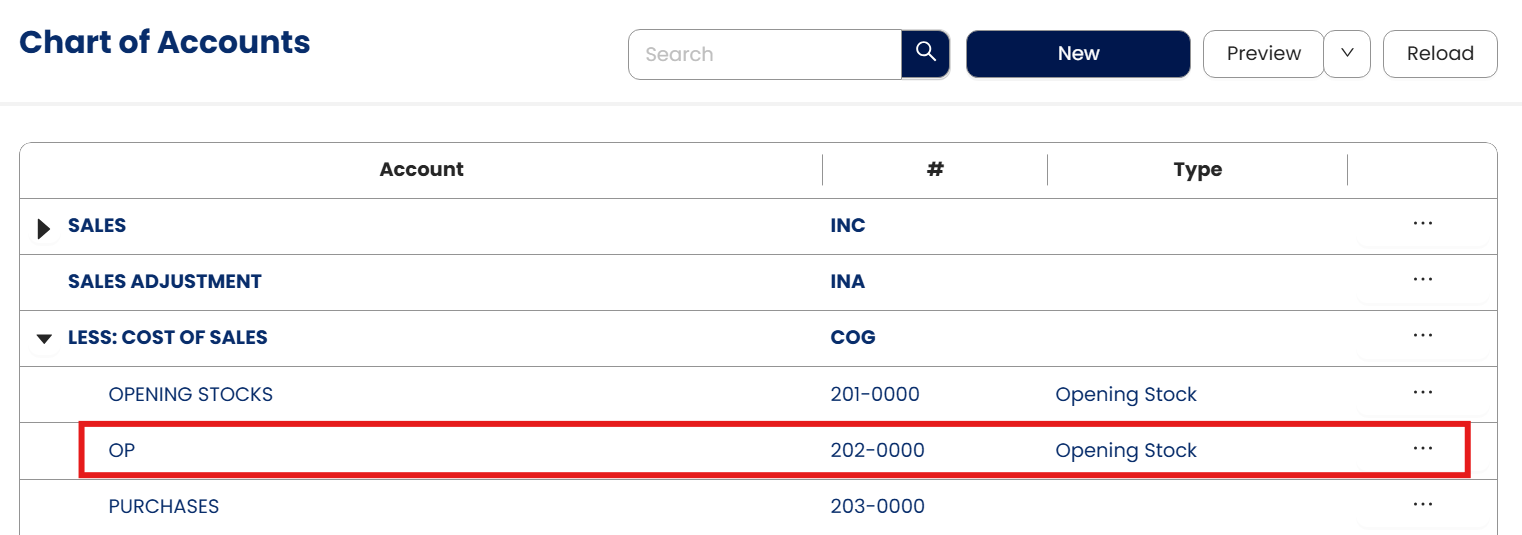Click the Type column header
The width and height of the screenshot is (1522, 535).
click(1197, 170)
